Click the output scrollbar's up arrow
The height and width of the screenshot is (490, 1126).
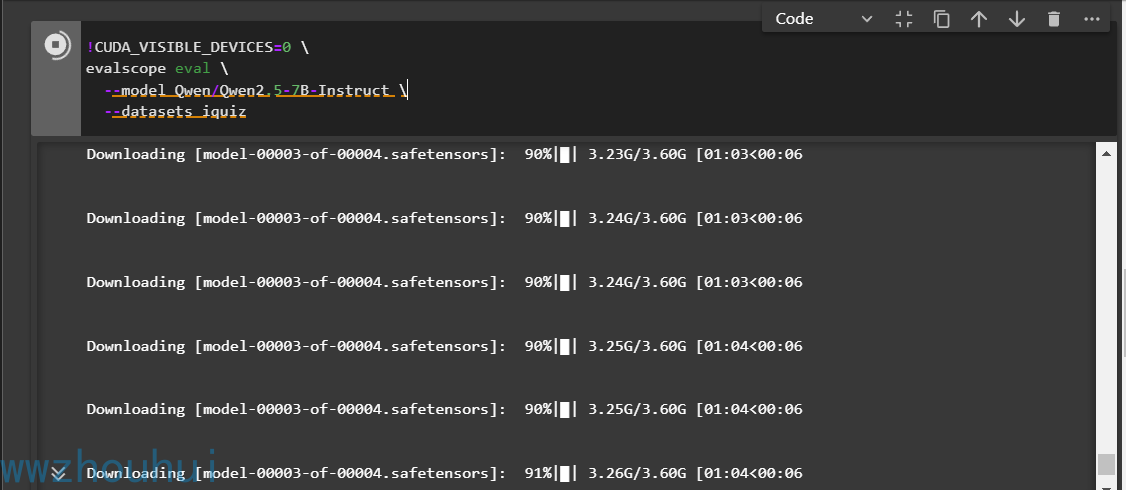(x=1107, y=152)
